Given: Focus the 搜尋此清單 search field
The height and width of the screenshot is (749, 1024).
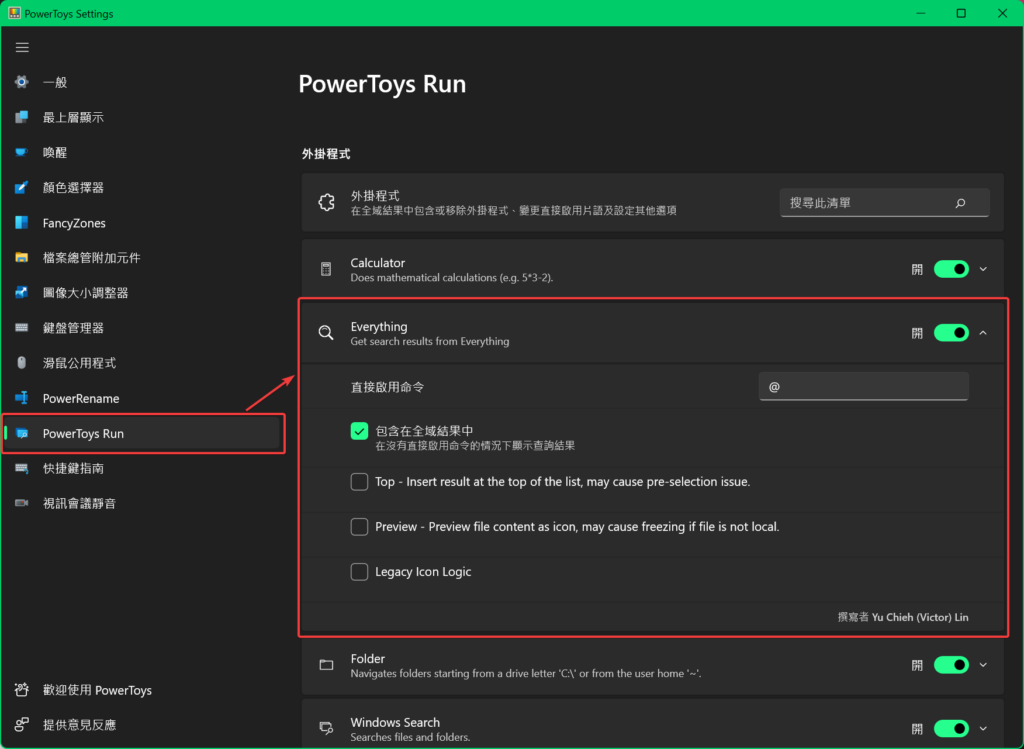Looking at the screenshot, I should (884, 203).
